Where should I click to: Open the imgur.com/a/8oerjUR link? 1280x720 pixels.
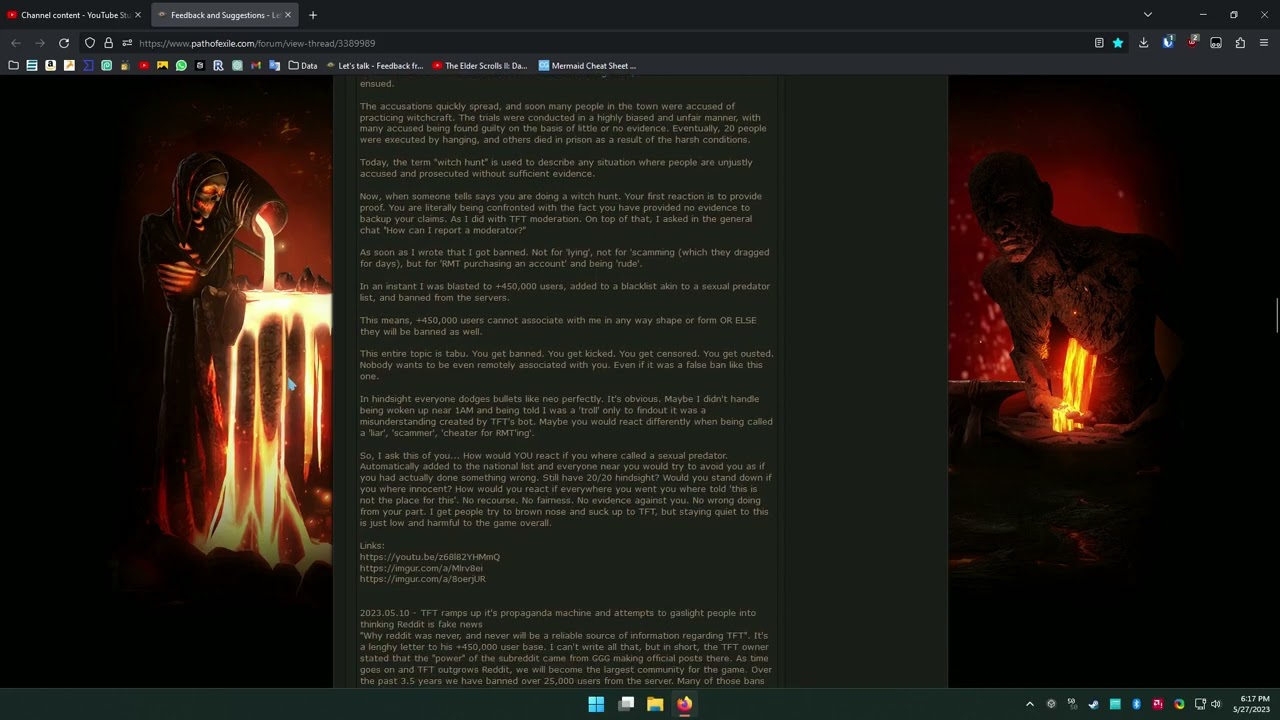pos(423,579)
